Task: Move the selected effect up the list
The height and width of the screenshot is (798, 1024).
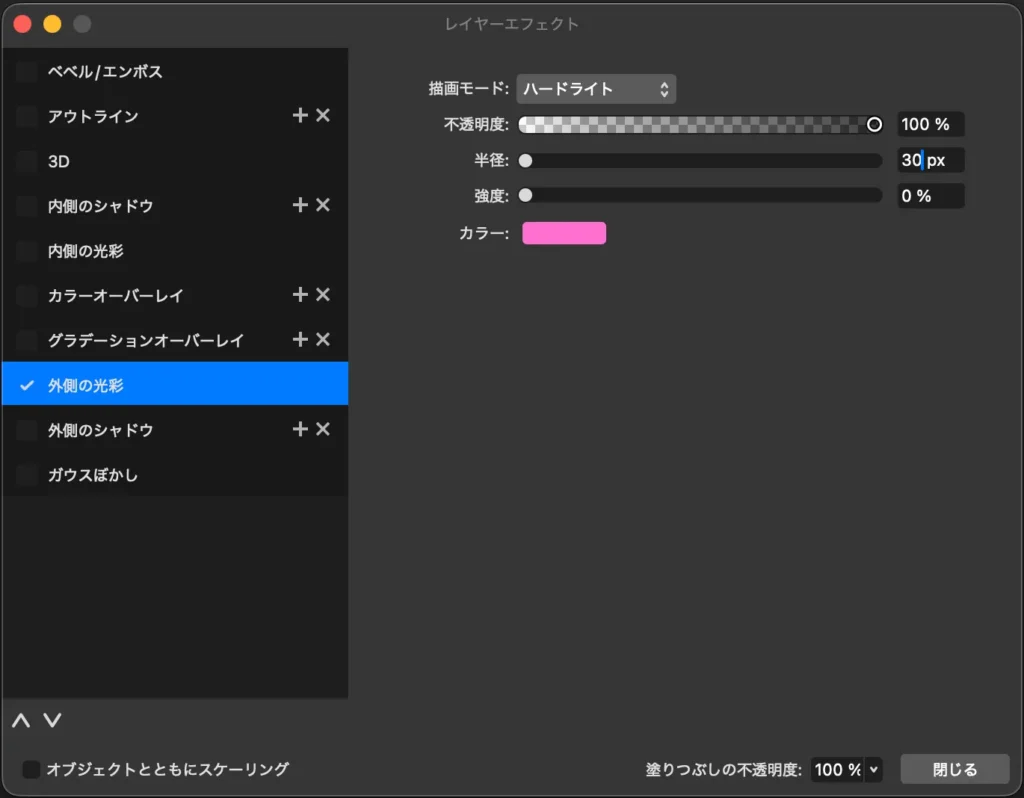Action: (x=19, y=720)
